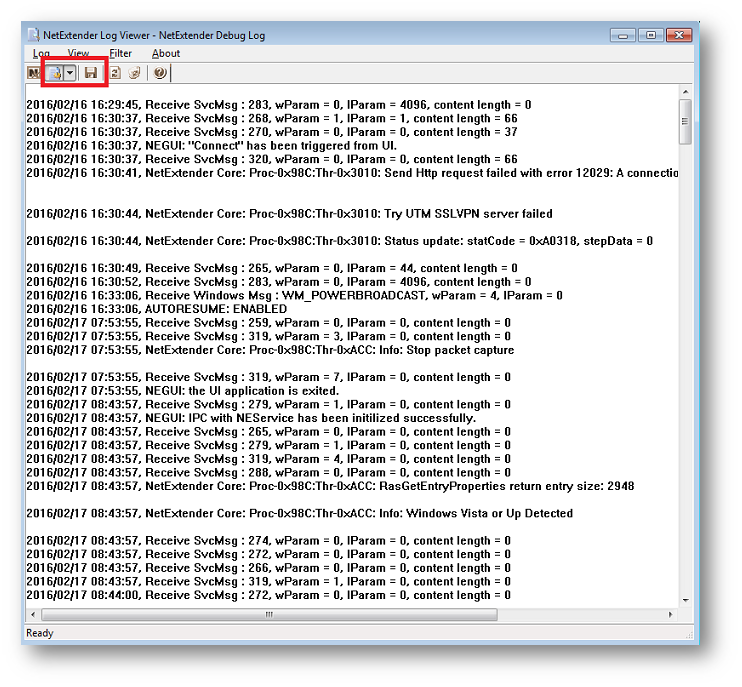
Task: Click the resize grip in the status bar corner
Action: [689, 634]
